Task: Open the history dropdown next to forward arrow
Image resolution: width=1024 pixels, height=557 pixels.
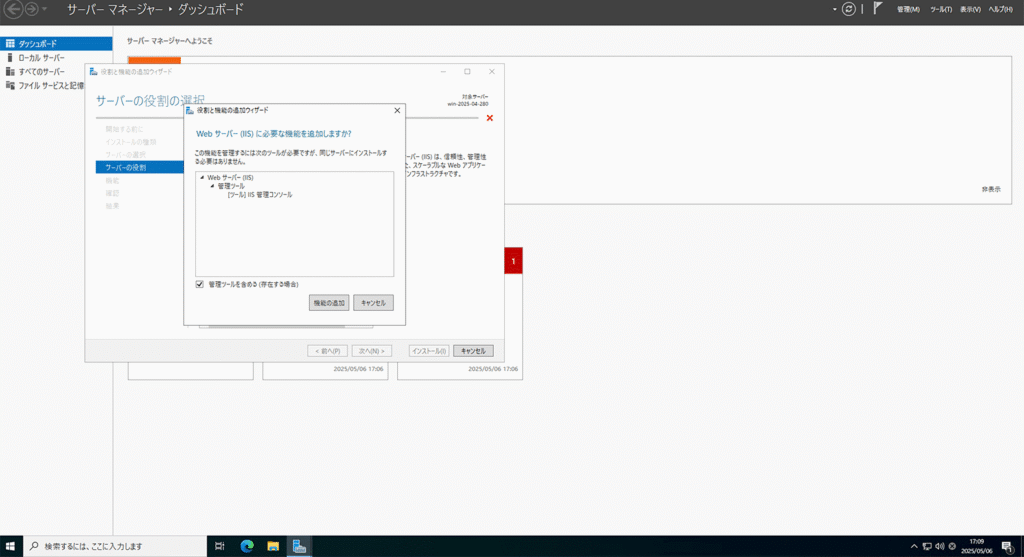Action: tap(44, 9)
